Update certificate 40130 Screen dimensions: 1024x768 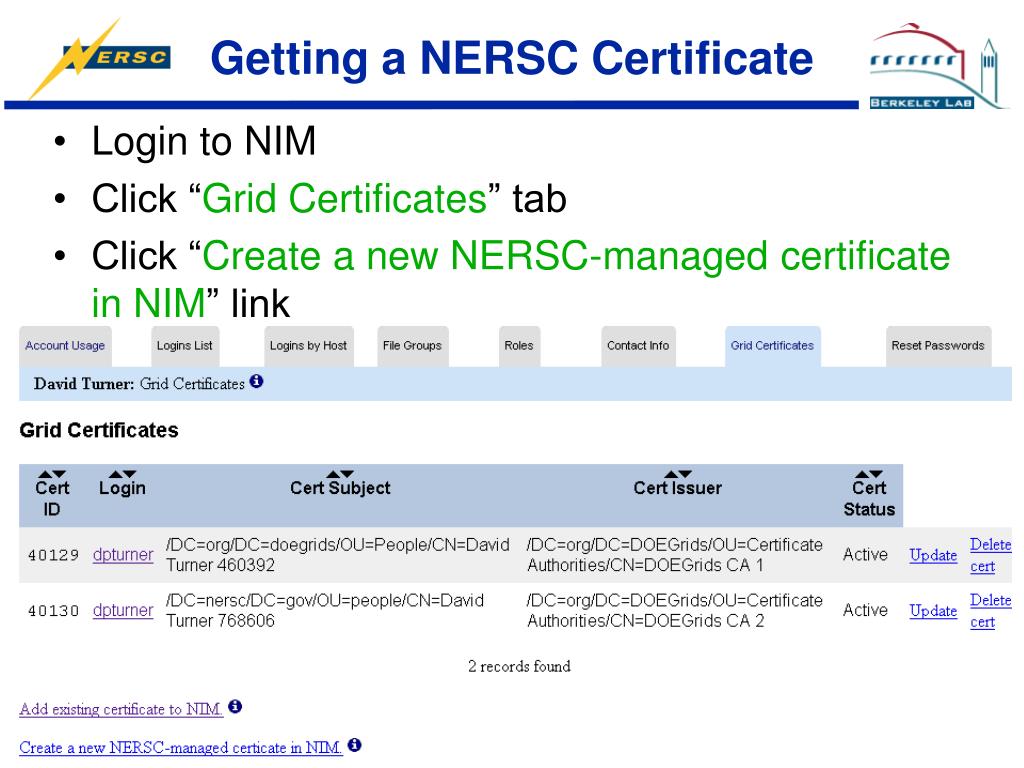tap(933, 611)
